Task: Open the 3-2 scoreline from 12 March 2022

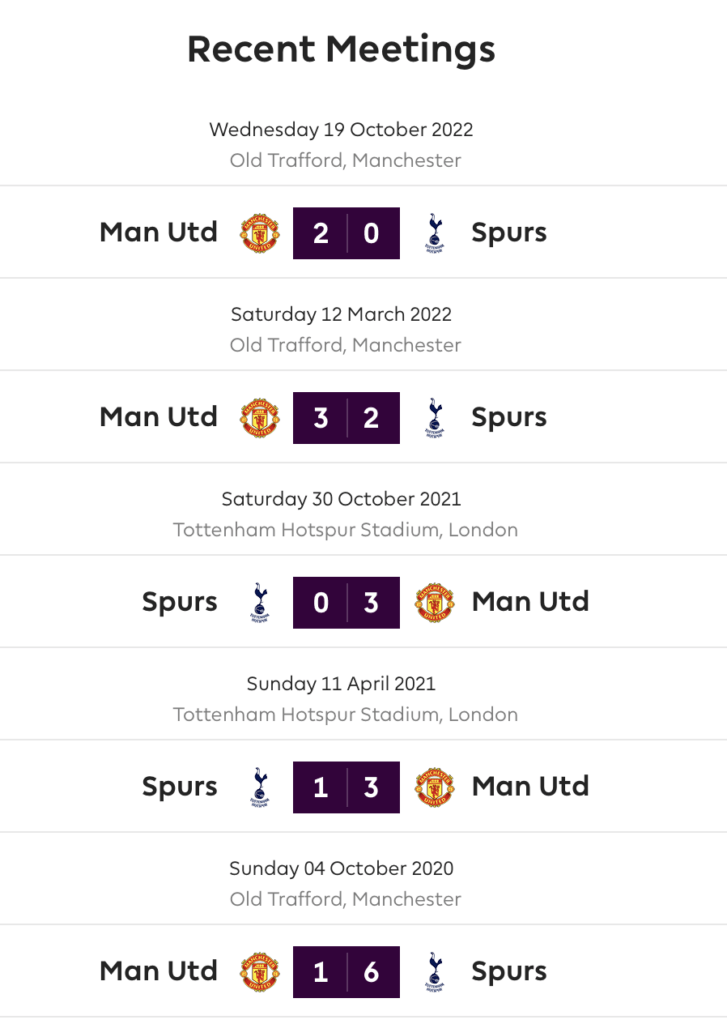Action: pyautogui.click(x=346, y=418)
